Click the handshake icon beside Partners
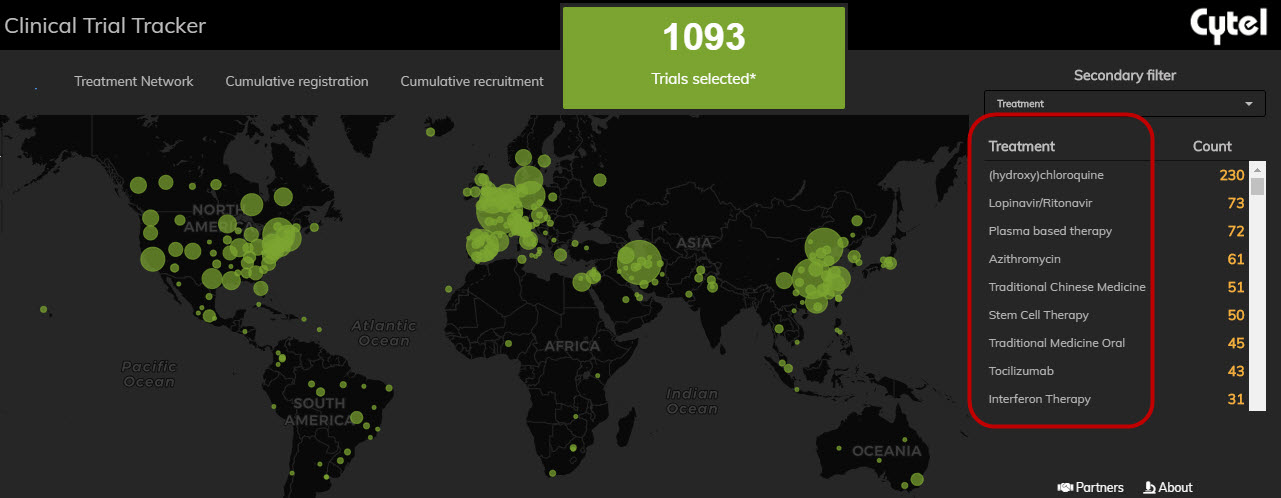The image size is (1281, 498). [x=1065, y=487]
